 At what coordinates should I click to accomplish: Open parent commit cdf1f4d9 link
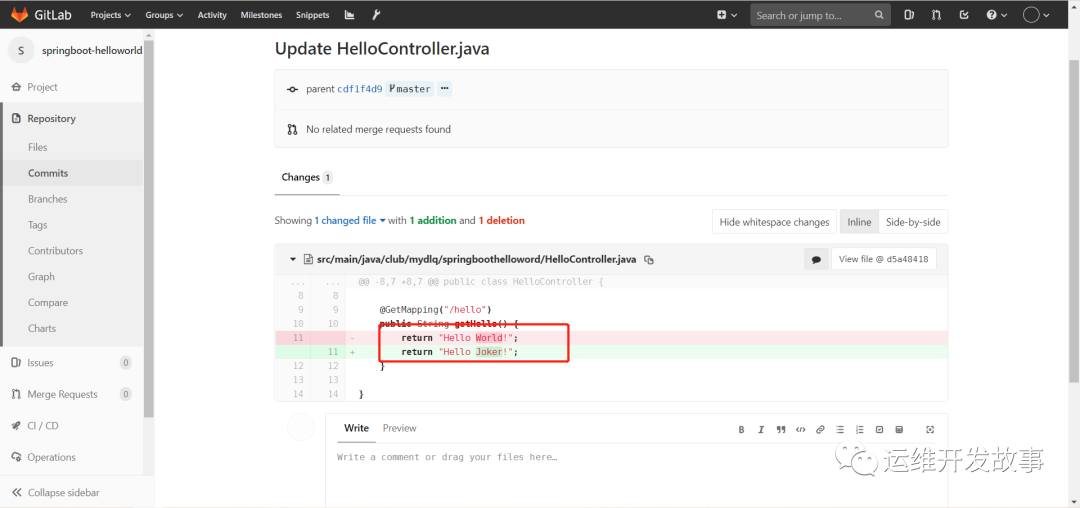[x=360, y=89]
